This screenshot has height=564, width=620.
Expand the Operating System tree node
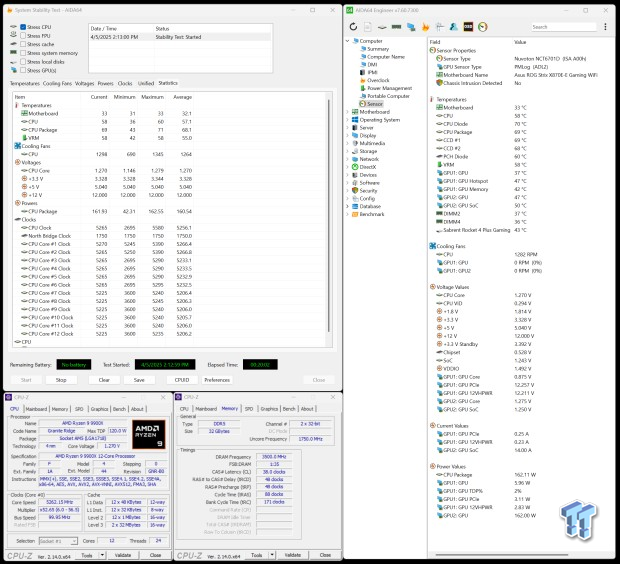pyautogui.click(x=348, y=120)
